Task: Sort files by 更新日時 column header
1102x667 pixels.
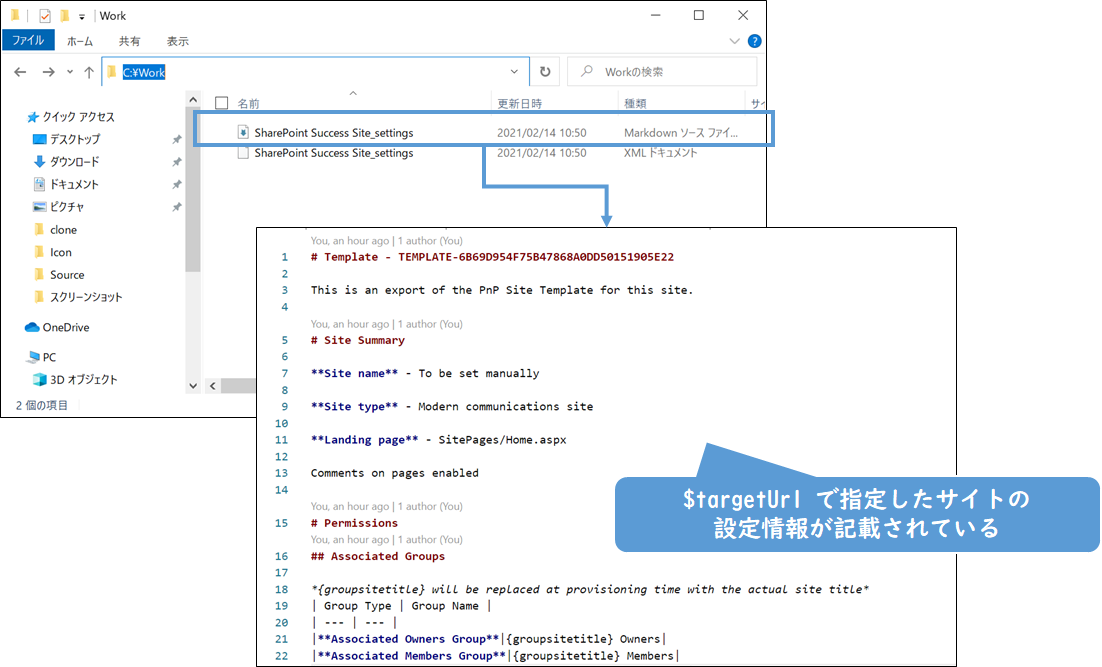Action: 519,103
